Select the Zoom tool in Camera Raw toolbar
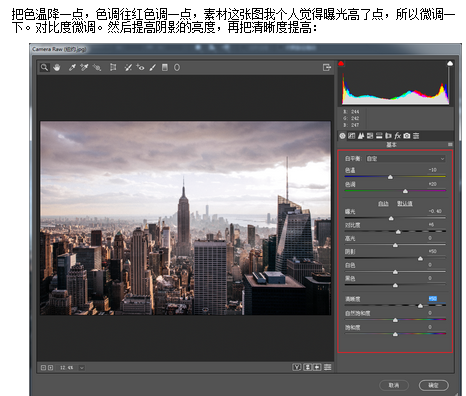466x396 pixels. (44, 67)
